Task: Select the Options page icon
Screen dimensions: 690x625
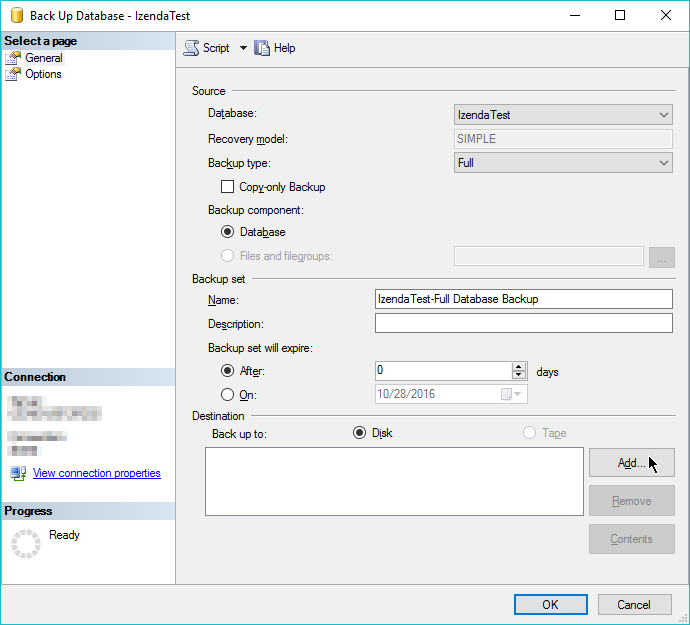Action: tap(13, 74)
